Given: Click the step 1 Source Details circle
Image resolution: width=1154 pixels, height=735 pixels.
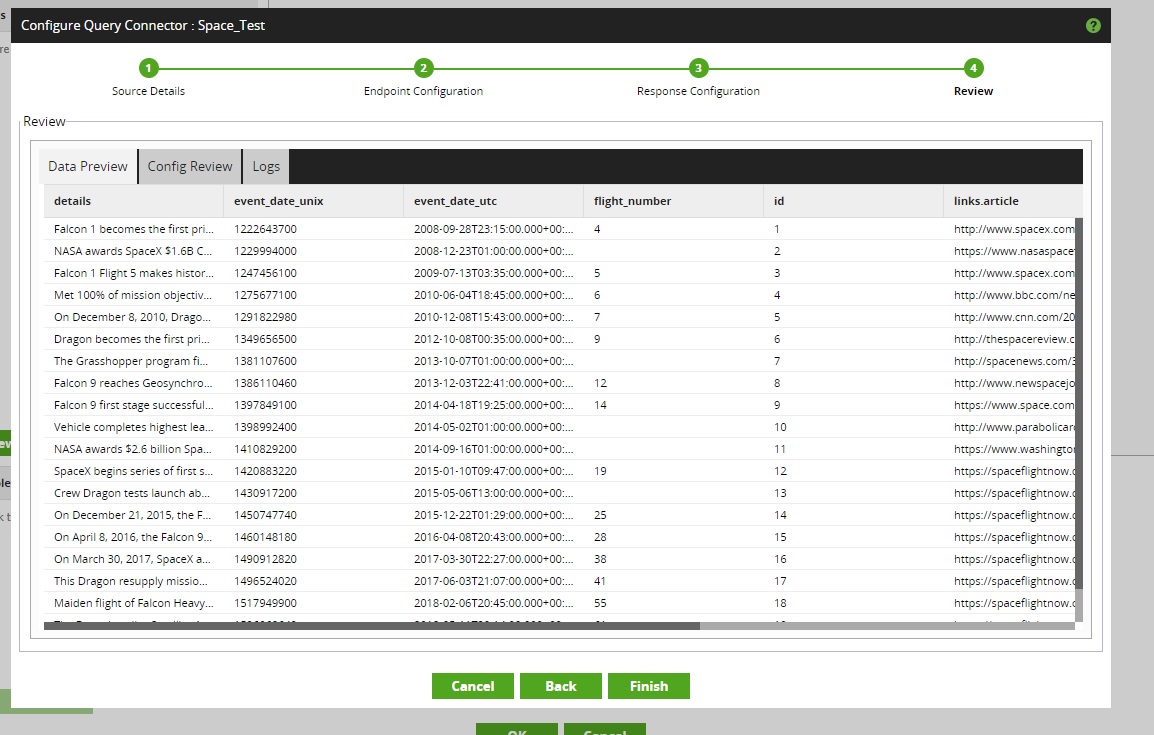Looking at the screenshot, I should point(148,68).
